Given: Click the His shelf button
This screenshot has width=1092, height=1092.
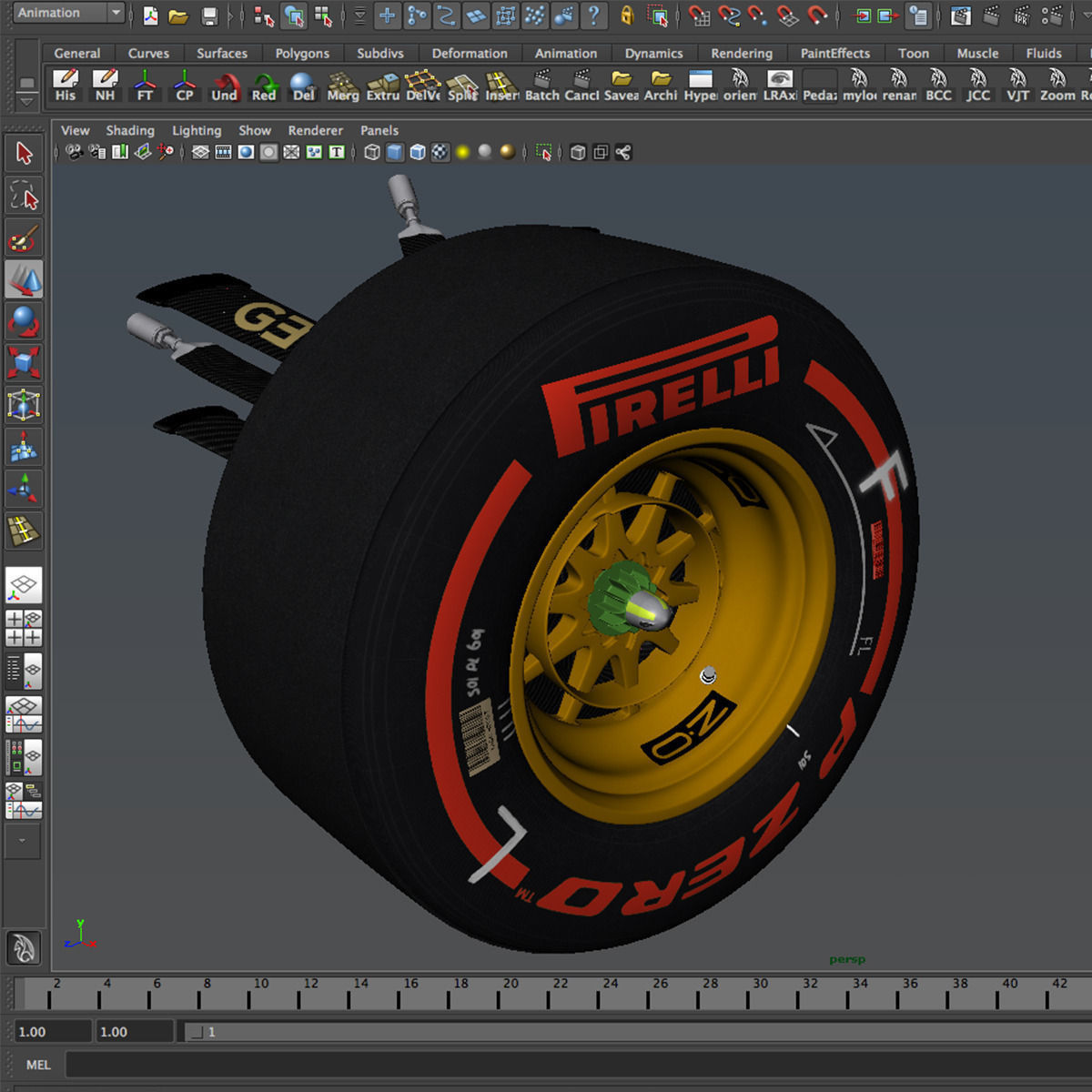Looking at the screenshot, I should click(66, 86).
